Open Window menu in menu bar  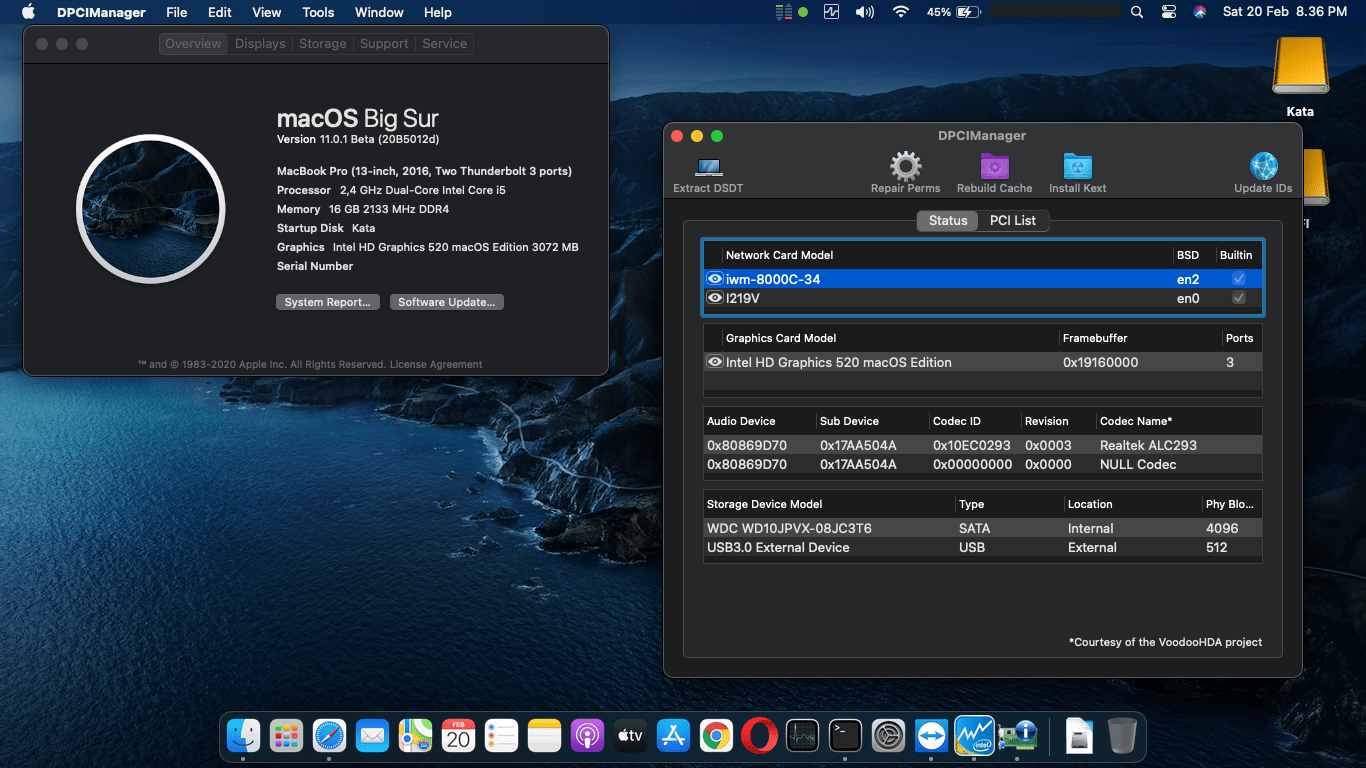coord(379,12)
